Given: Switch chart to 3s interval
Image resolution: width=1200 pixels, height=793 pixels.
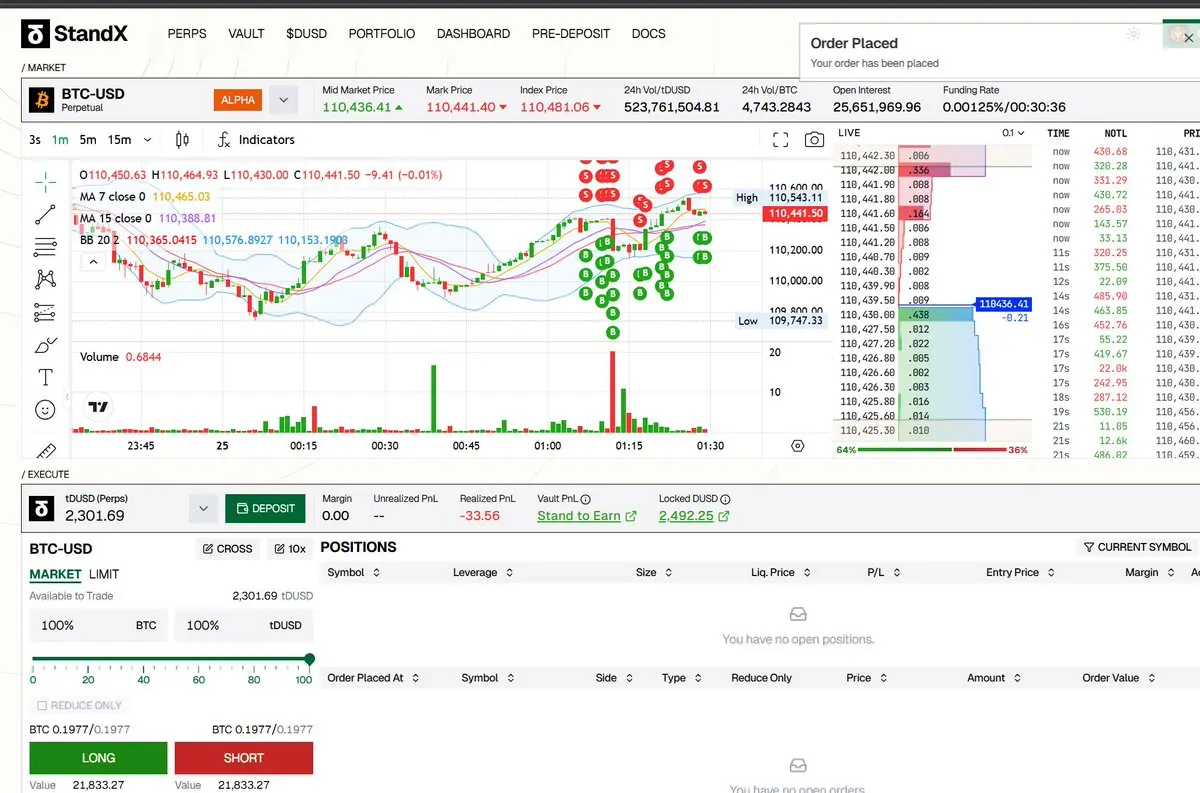Looking at the screenshot, I should pyautogui.click(x=35, y=140).
